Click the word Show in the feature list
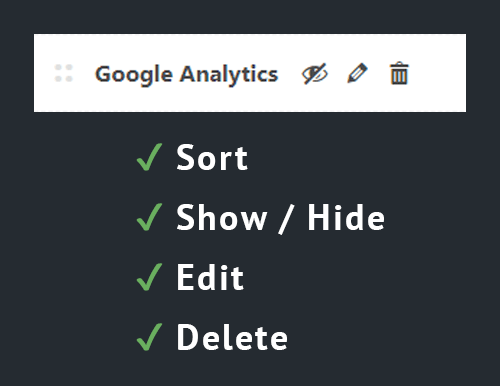 point(221,217)
